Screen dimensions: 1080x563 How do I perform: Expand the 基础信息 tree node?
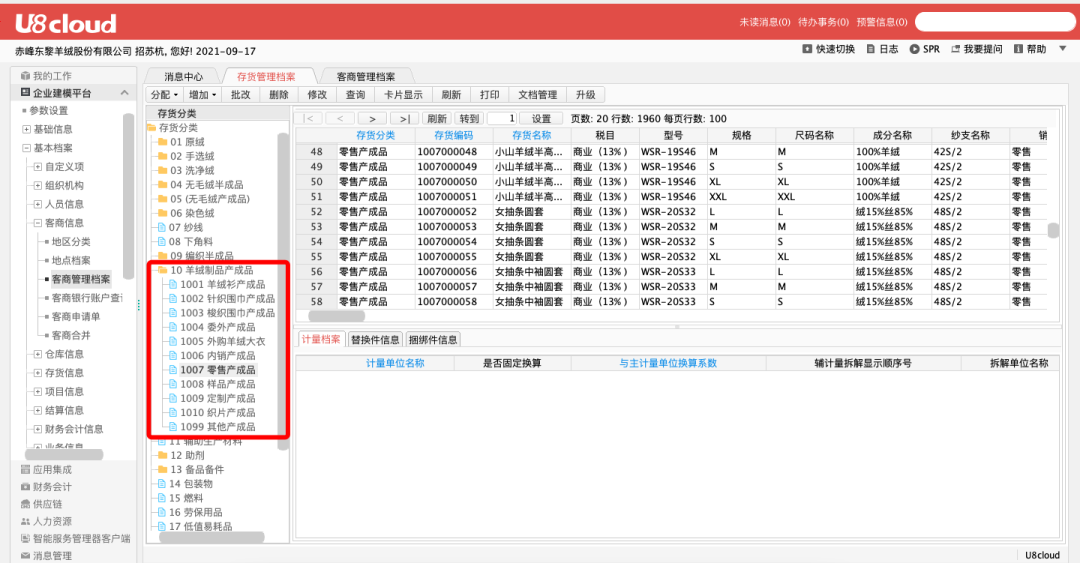point(26,129)
